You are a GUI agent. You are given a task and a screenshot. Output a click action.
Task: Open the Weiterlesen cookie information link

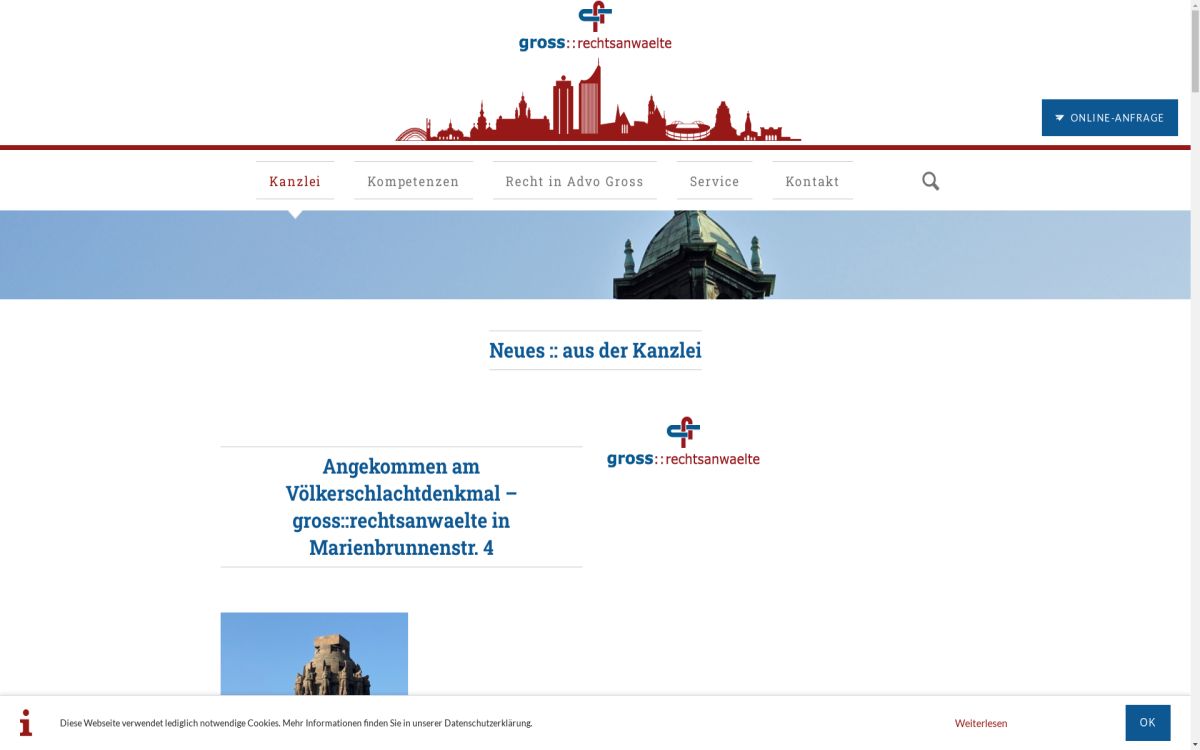[x=981, y=723]
